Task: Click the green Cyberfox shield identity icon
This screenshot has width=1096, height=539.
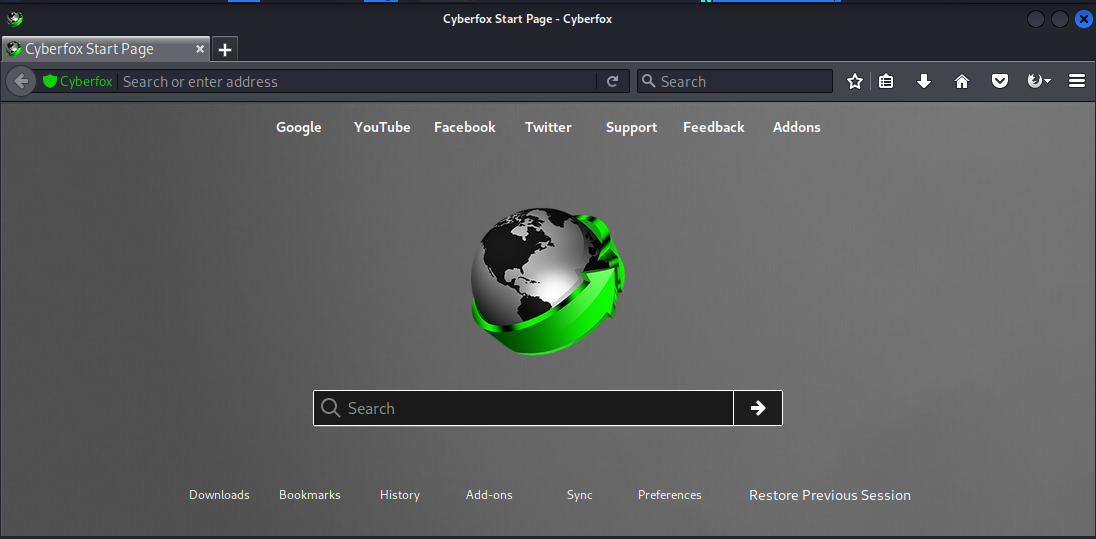Action: 50,82
